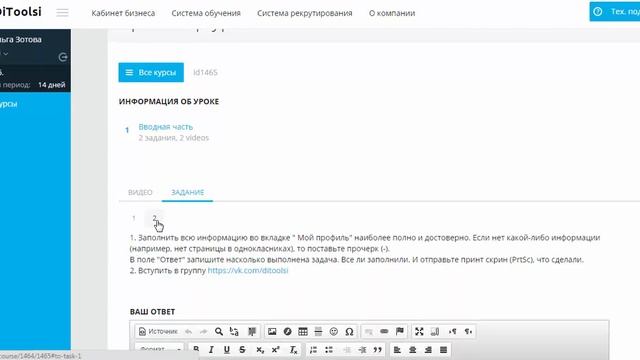640x360 pixels.
Task: Open О компании menu
Action: pyautogui.click(x=392, y=13)
